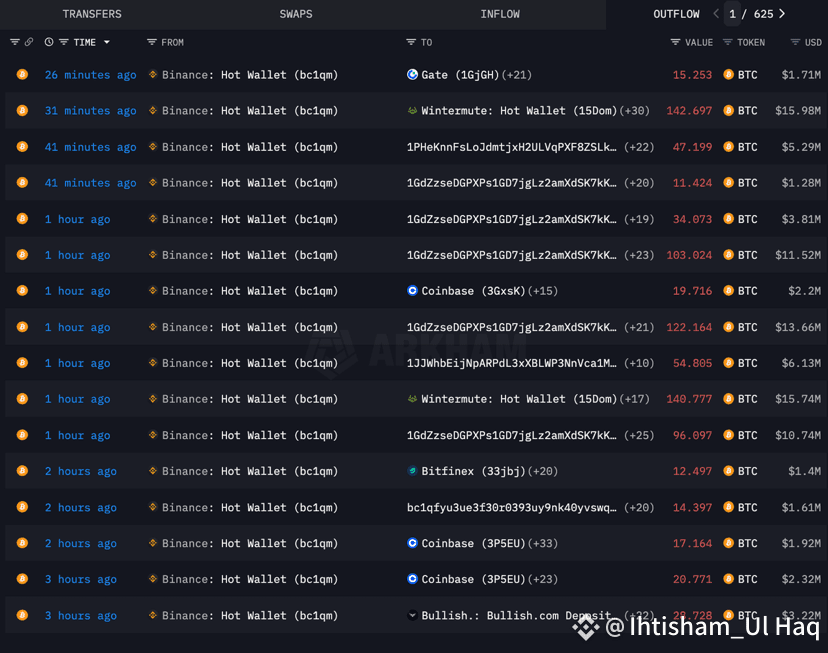Viewport: 828px width, 653px height.
Task: Click the Gate (1GjGH) logo icon
Action: click(x=412, y=74)
